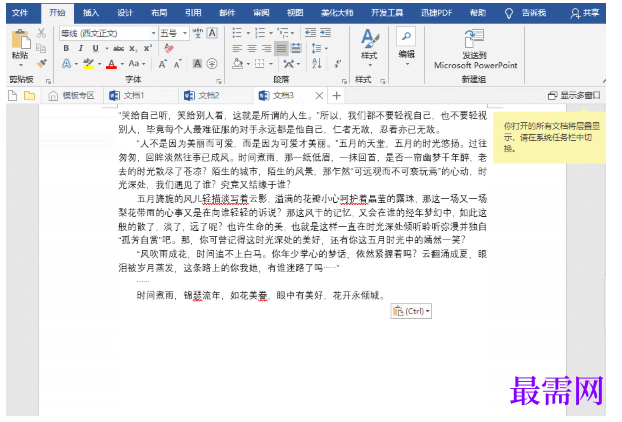
Task: Toggle Italic formatting
Action: 81,48
